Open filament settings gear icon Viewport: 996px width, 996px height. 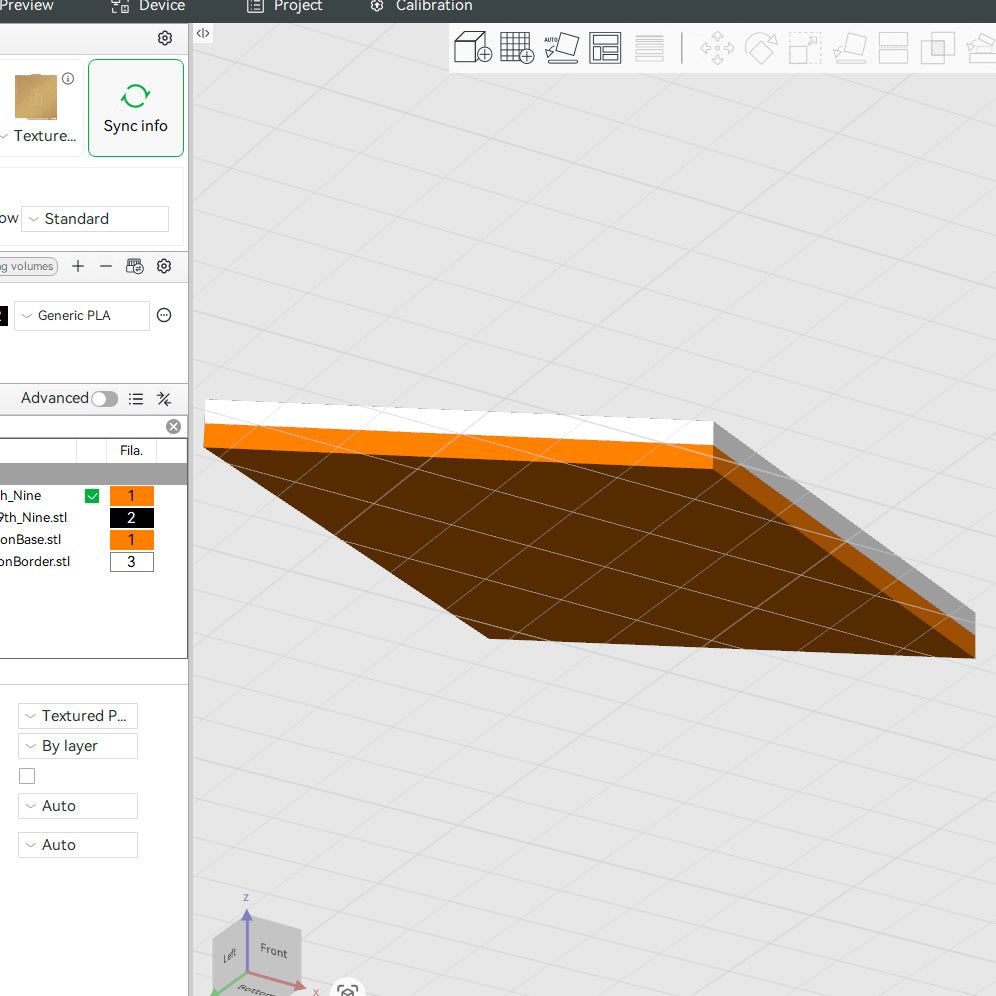(x=164, y=266)
